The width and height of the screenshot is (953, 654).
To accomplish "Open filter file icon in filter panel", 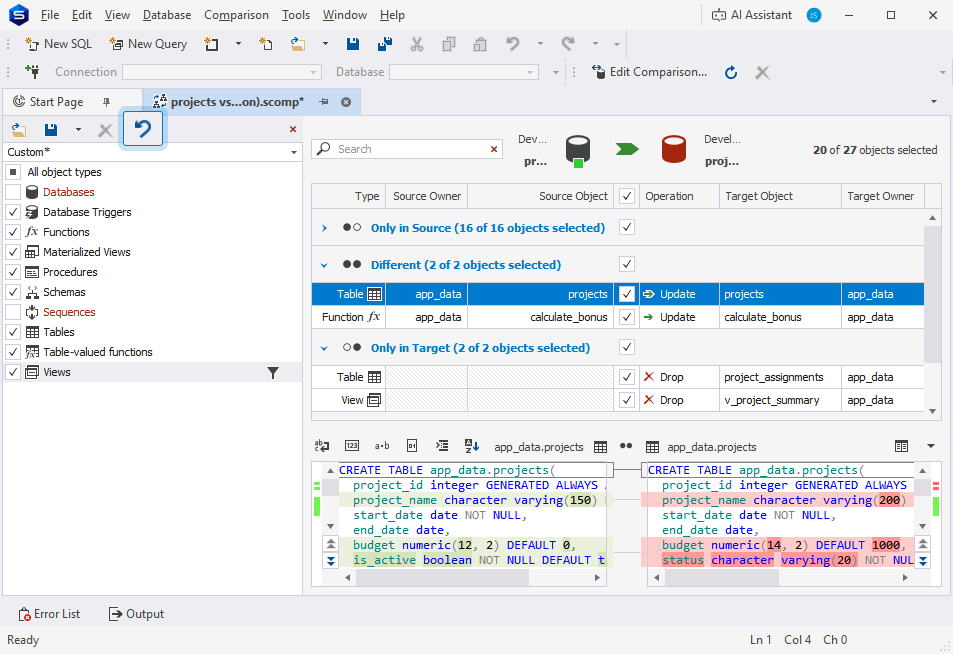I will tap(19, 129).
